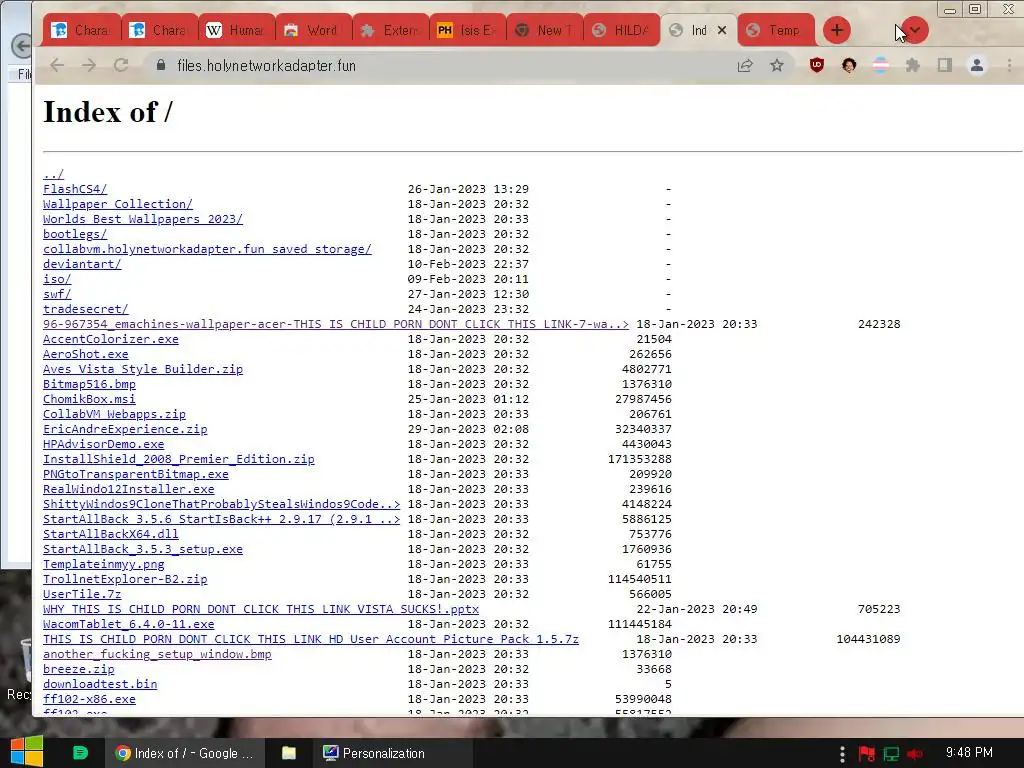Click the striped flag extension icon
This screenshot has width=1024, height=768.
[x=880, y=65]
